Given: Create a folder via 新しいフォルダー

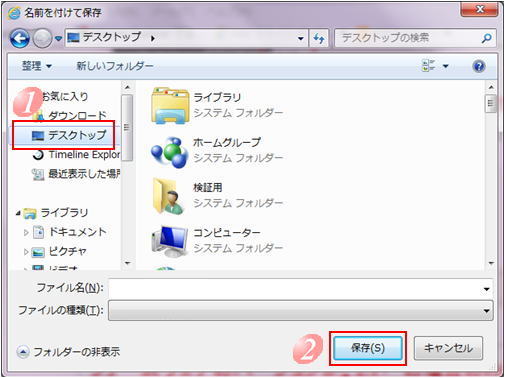Looking at the screenshot, I should [x=114, y=66].
